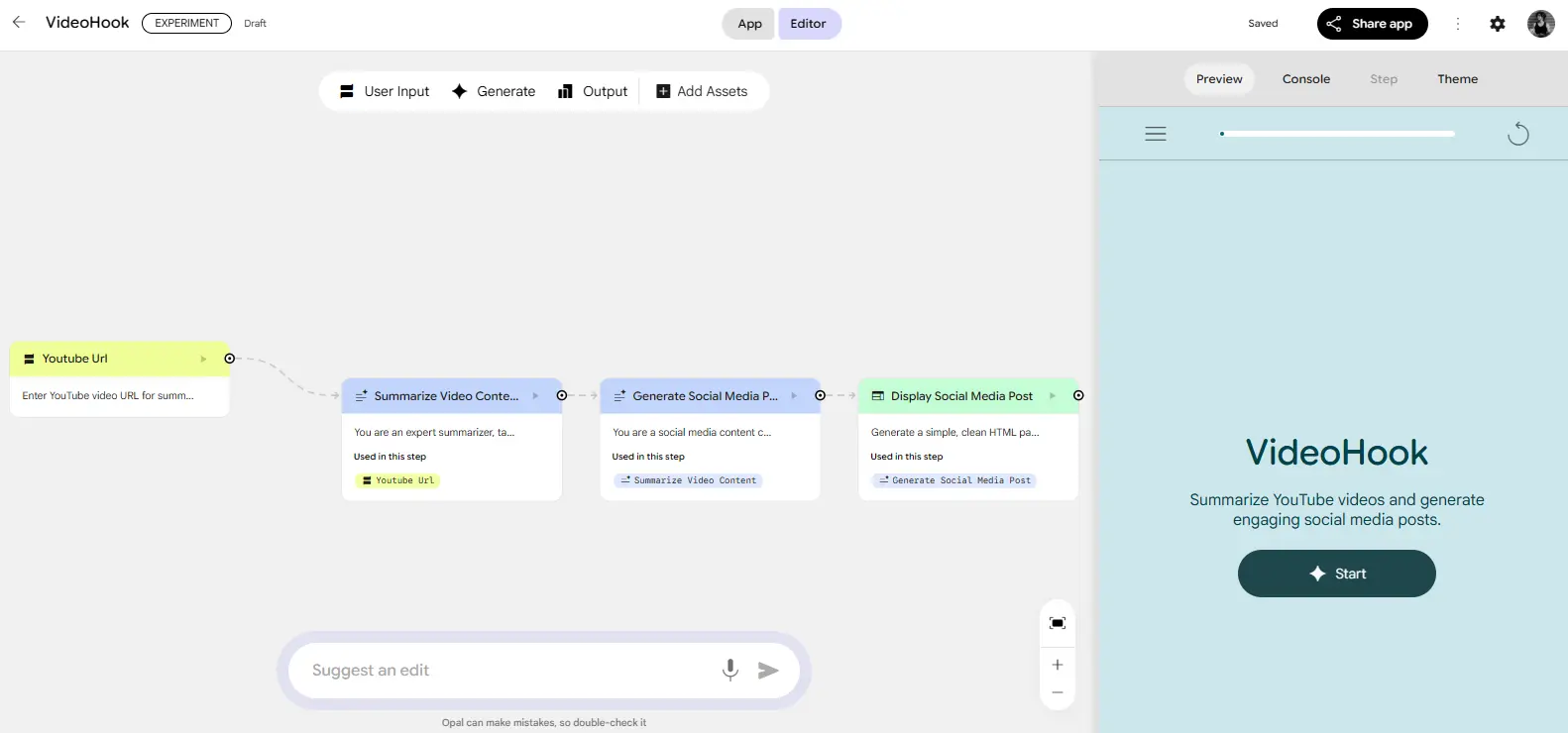Click the preview progress bar
Image resolution: width=1568 pixels, height=733 pixels.
tap(1337, 134)
